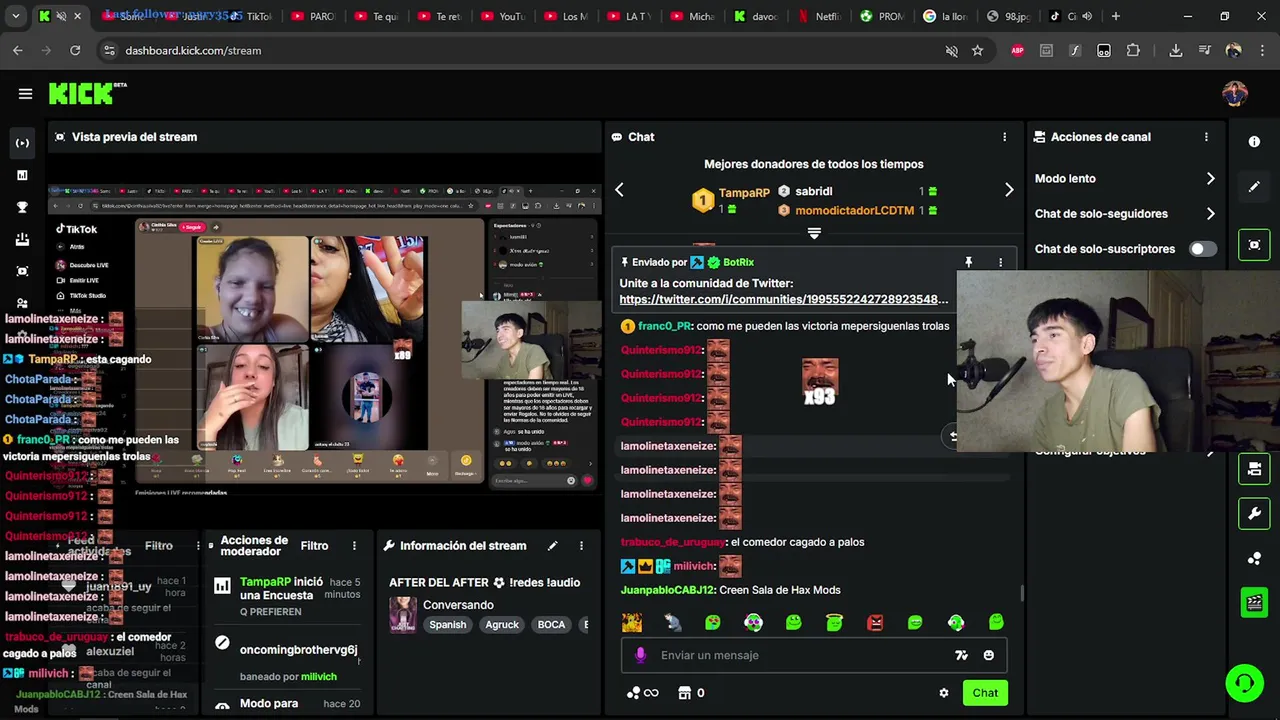Open Filtro in activity feed panel
The height and width of the screenshot is (720, 1280).
tap(158, 546)
